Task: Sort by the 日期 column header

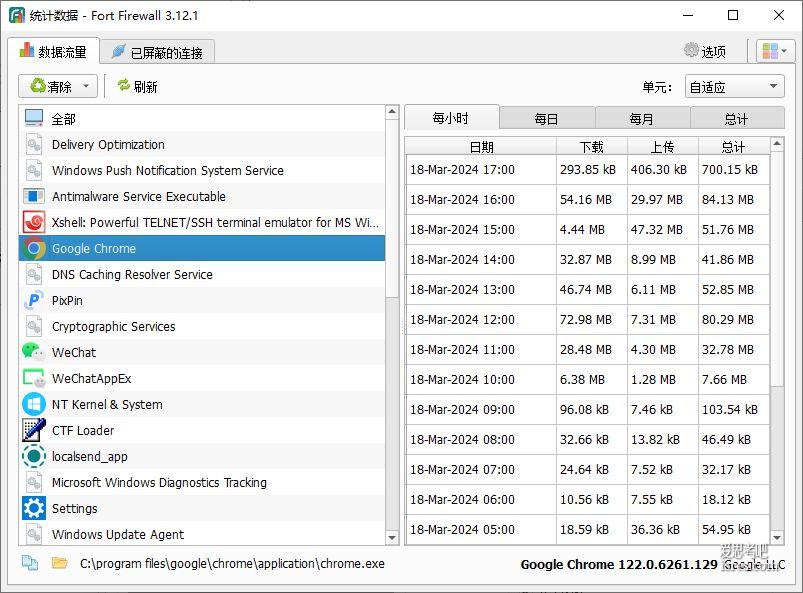Action: tap(481, 146)
